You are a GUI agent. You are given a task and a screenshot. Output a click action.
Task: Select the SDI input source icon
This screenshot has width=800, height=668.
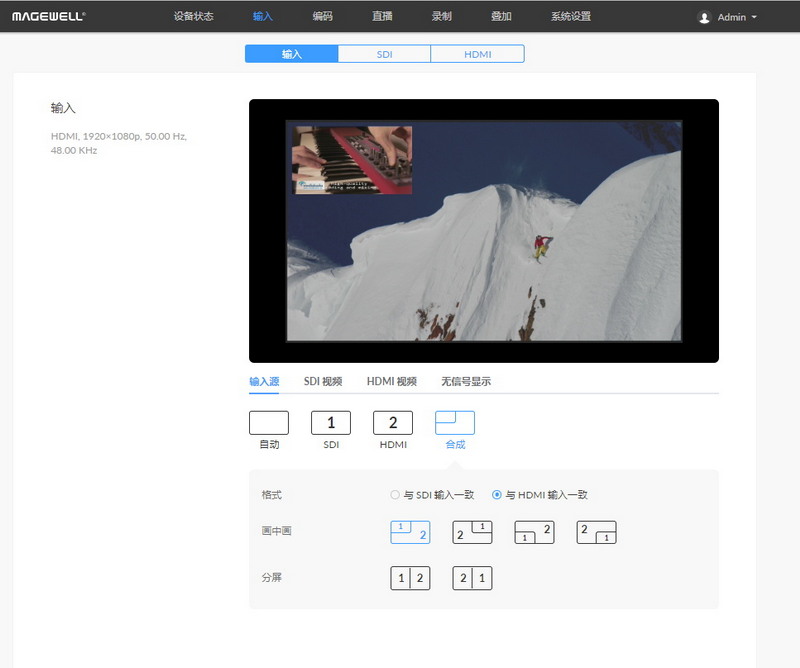[331, 423]
